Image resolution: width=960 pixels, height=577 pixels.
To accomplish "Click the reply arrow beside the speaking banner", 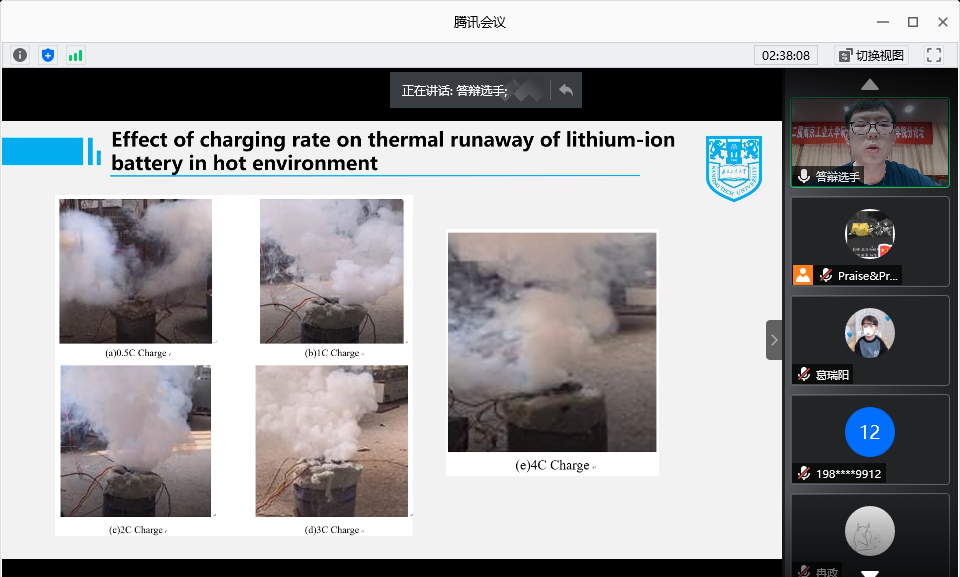I will coord(566,90).
